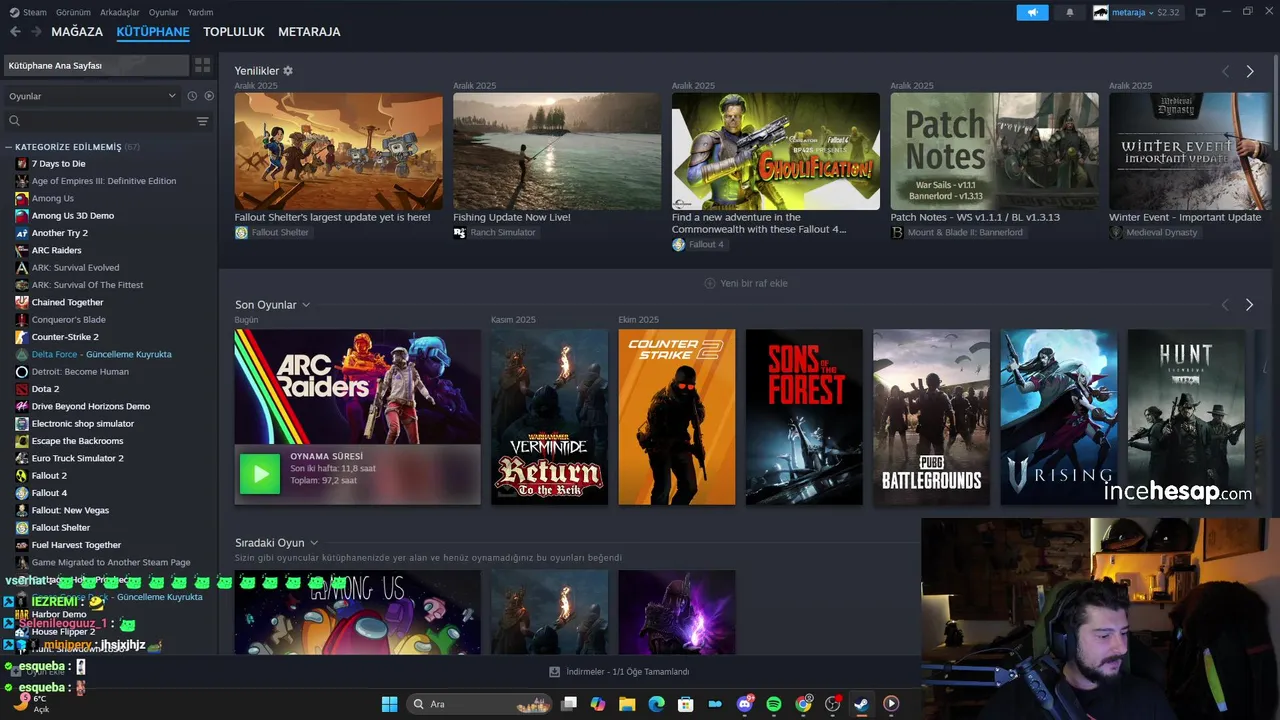Open Microsoft Store from taskbar
This screenshot has width=1280, height=720.
coord(686,704)
